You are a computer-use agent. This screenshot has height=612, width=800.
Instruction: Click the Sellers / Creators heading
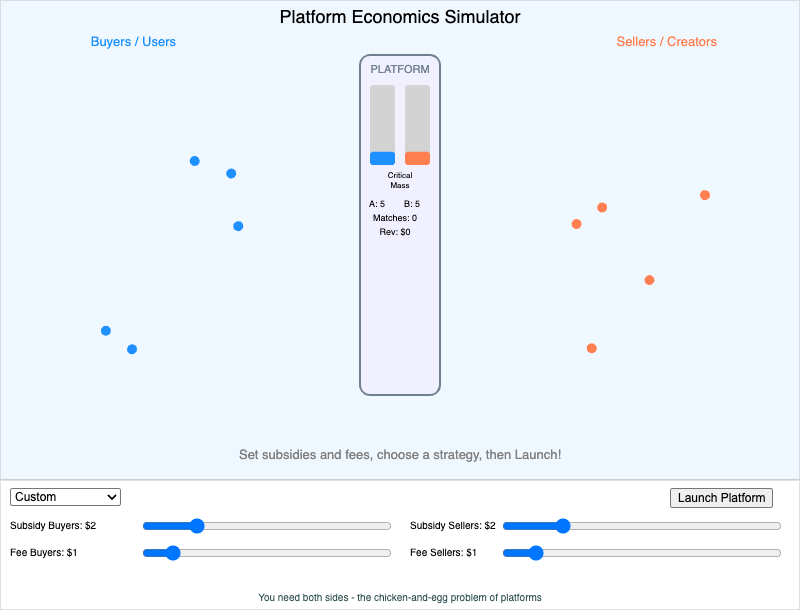point(666,41)
